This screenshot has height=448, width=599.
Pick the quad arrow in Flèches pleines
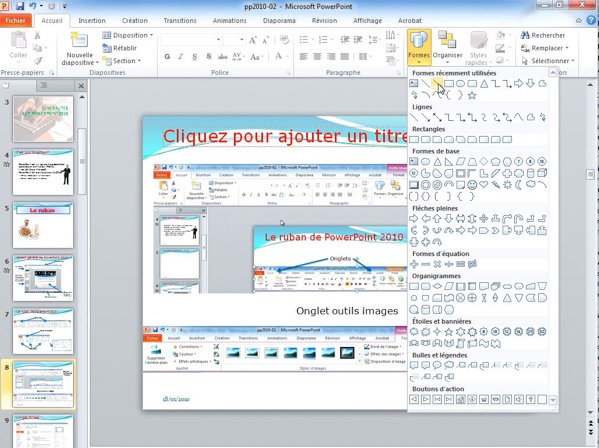click(484, 219)
